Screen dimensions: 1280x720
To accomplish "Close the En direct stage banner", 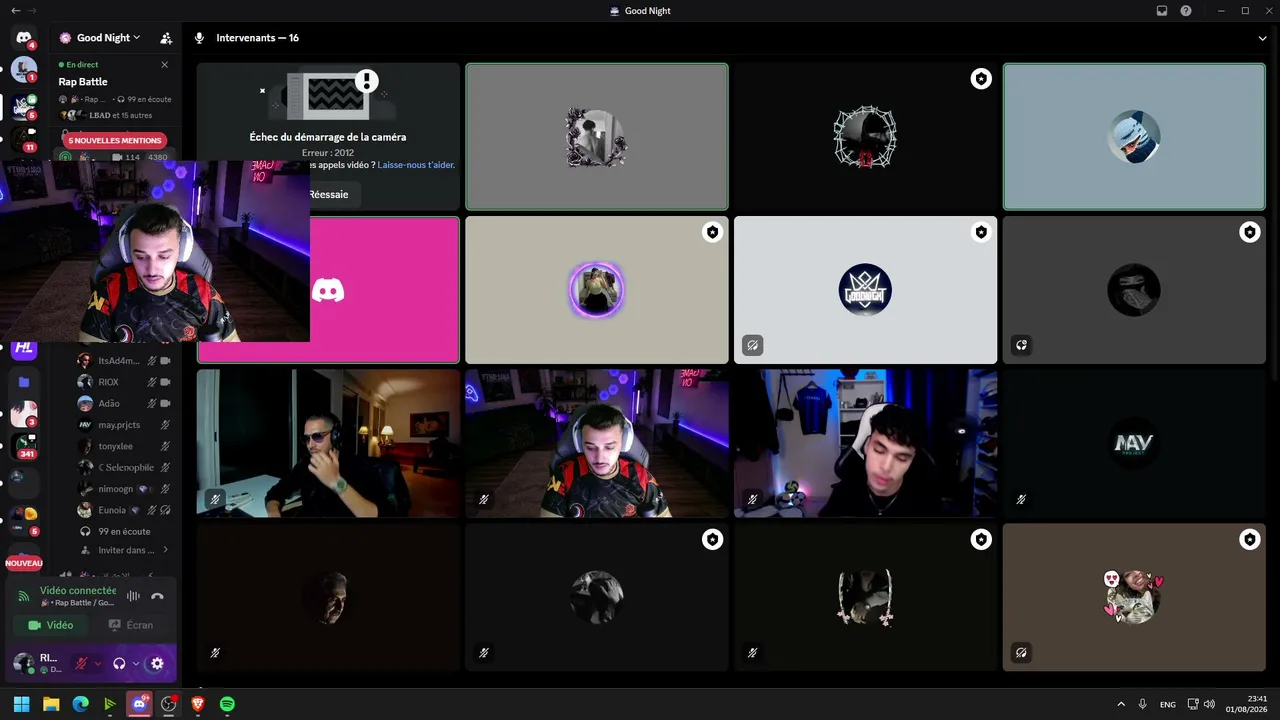I will coord(165,64).
